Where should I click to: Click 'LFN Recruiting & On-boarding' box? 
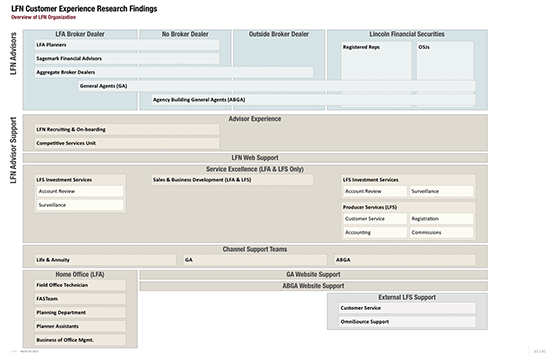127,130
